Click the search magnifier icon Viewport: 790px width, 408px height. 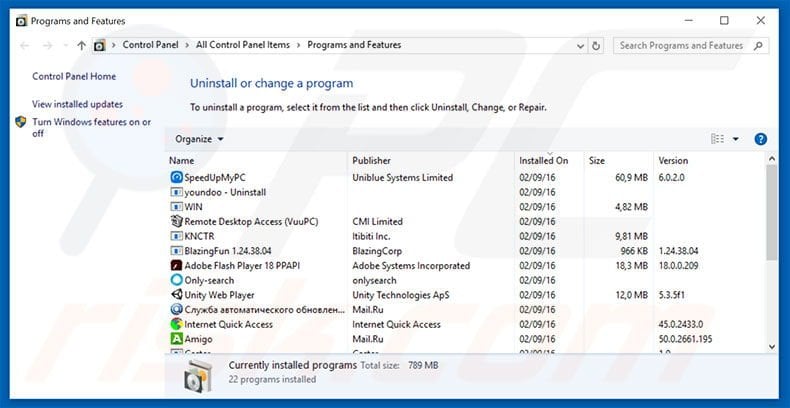[x=758, y=46]
